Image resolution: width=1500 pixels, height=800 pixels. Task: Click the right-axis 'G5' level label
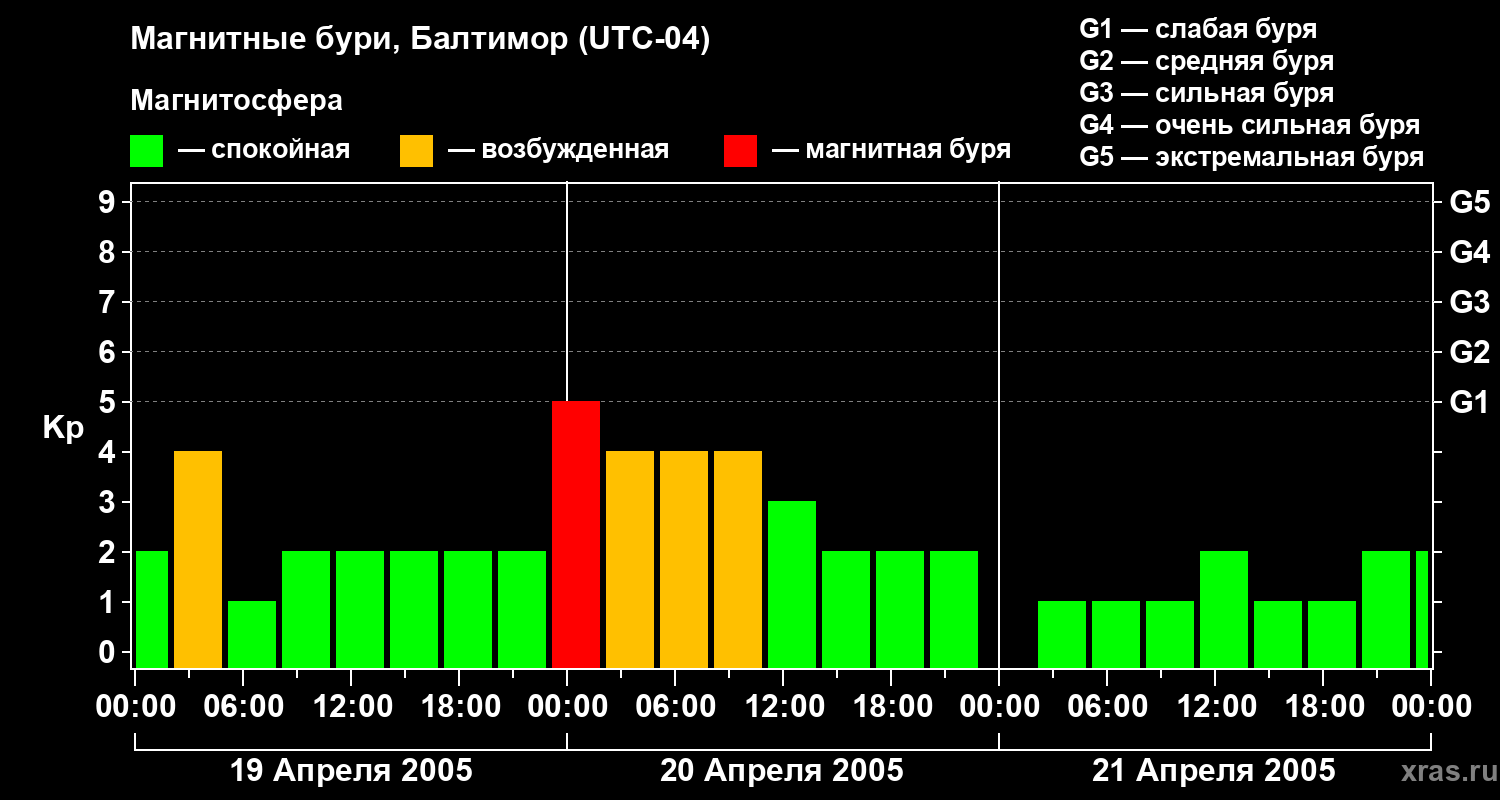tap(1469, 202)
